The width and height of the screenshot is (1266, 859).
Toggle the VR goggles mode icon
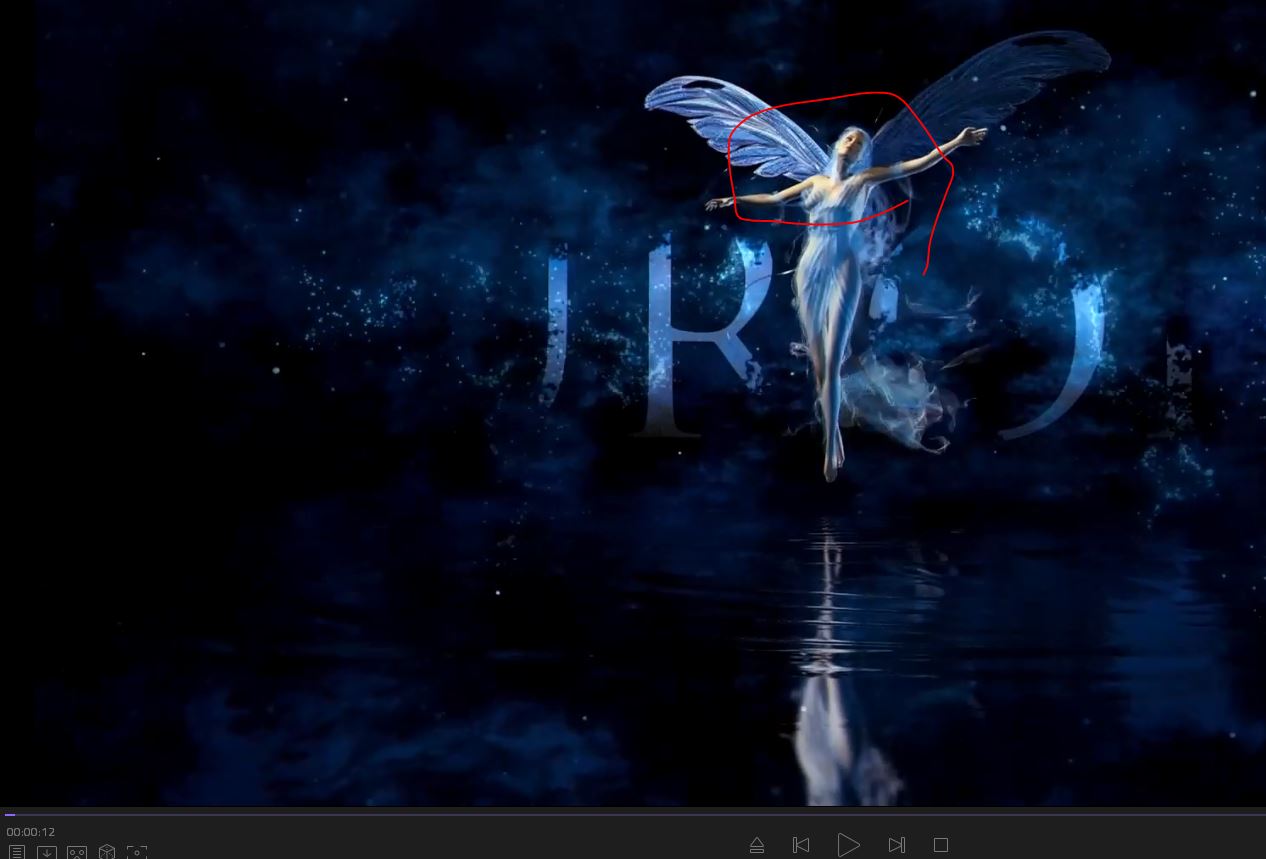[77, 852]
